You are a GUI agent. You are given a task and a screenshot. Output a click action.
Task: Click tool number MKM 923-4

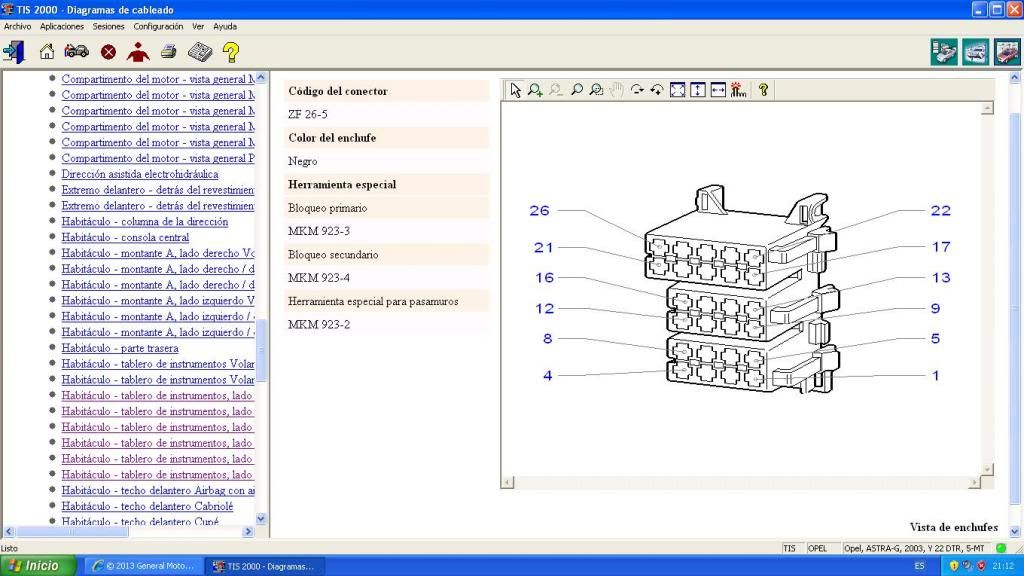tap(319, 278)
